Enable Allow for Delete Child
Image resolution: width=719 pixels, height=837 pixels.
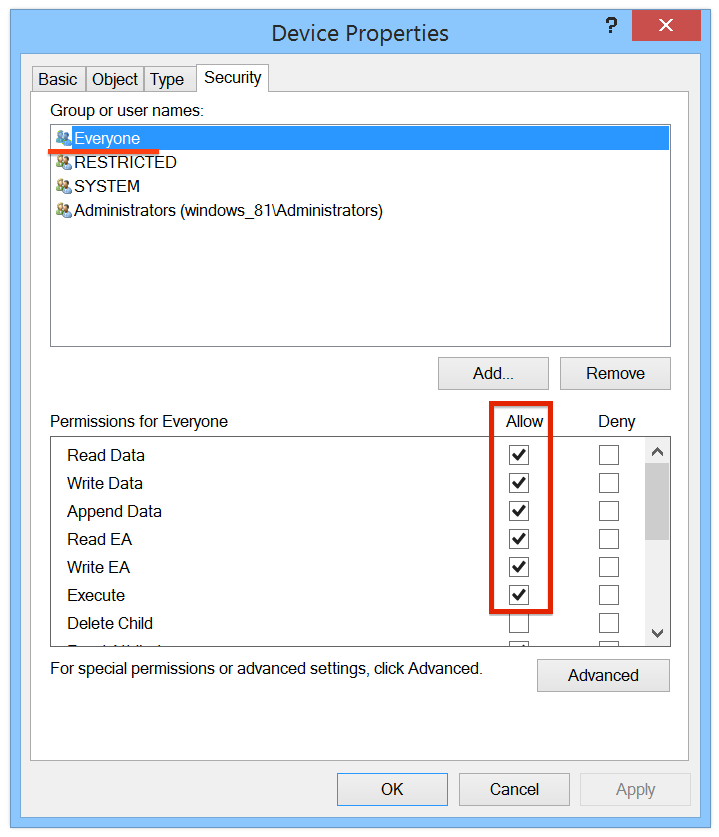pos(518,623)
